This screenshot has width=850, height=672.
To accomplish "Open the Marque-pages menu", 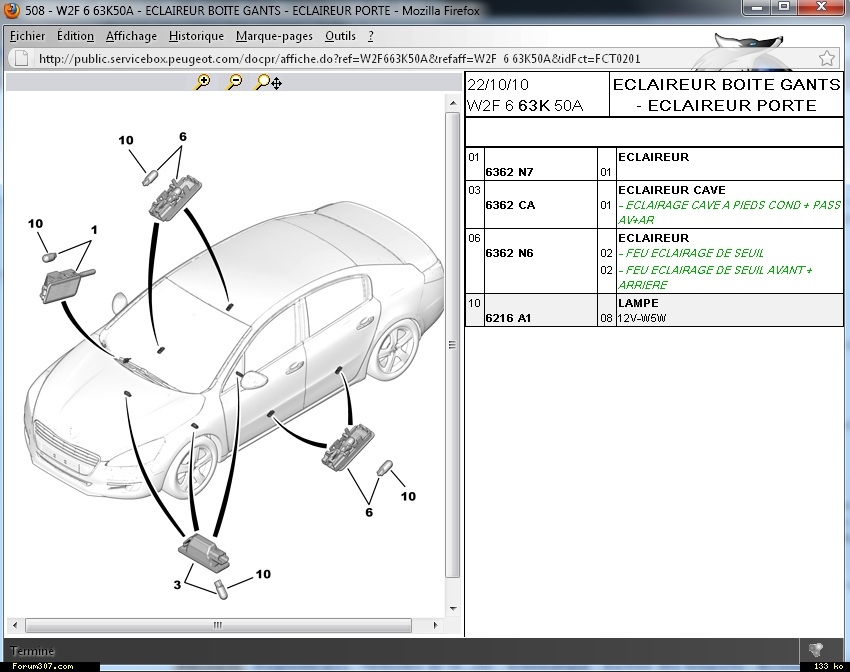I will [274, 36].
